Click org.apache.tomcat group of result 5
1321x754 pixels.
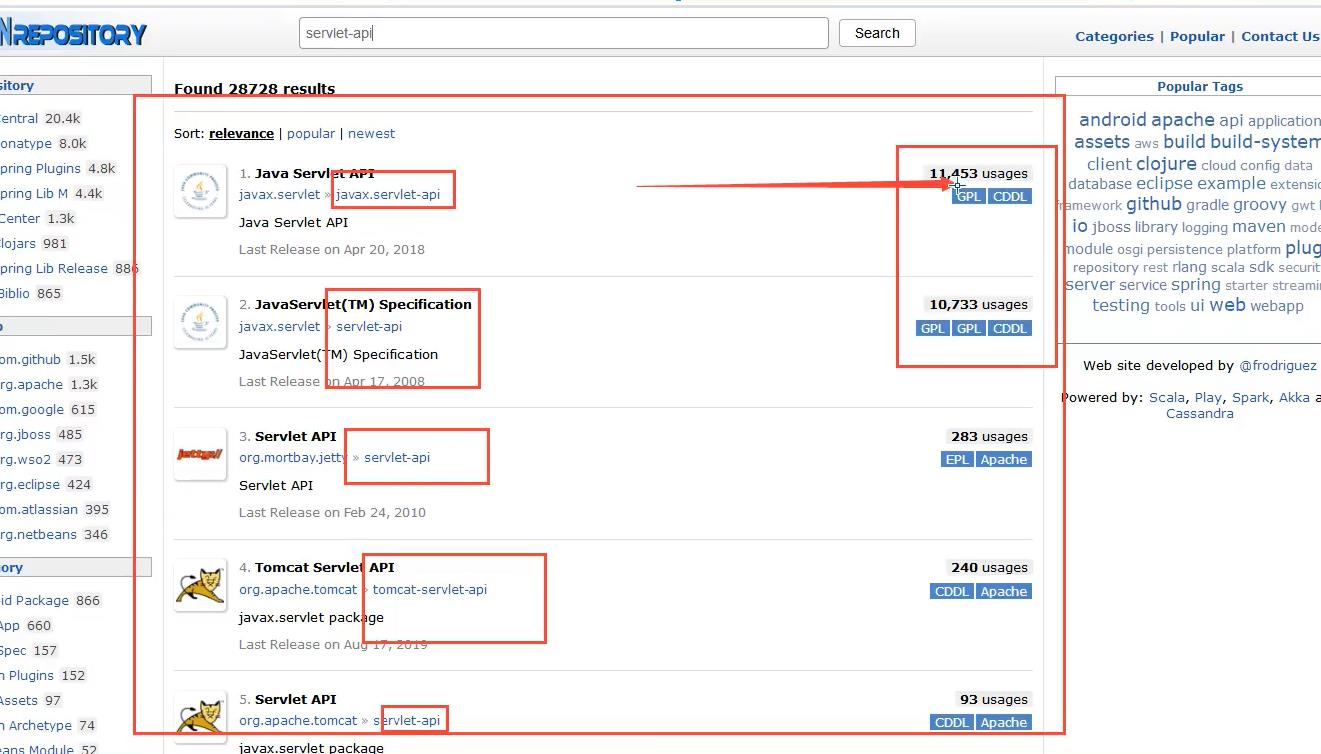[x=298, y=720]
